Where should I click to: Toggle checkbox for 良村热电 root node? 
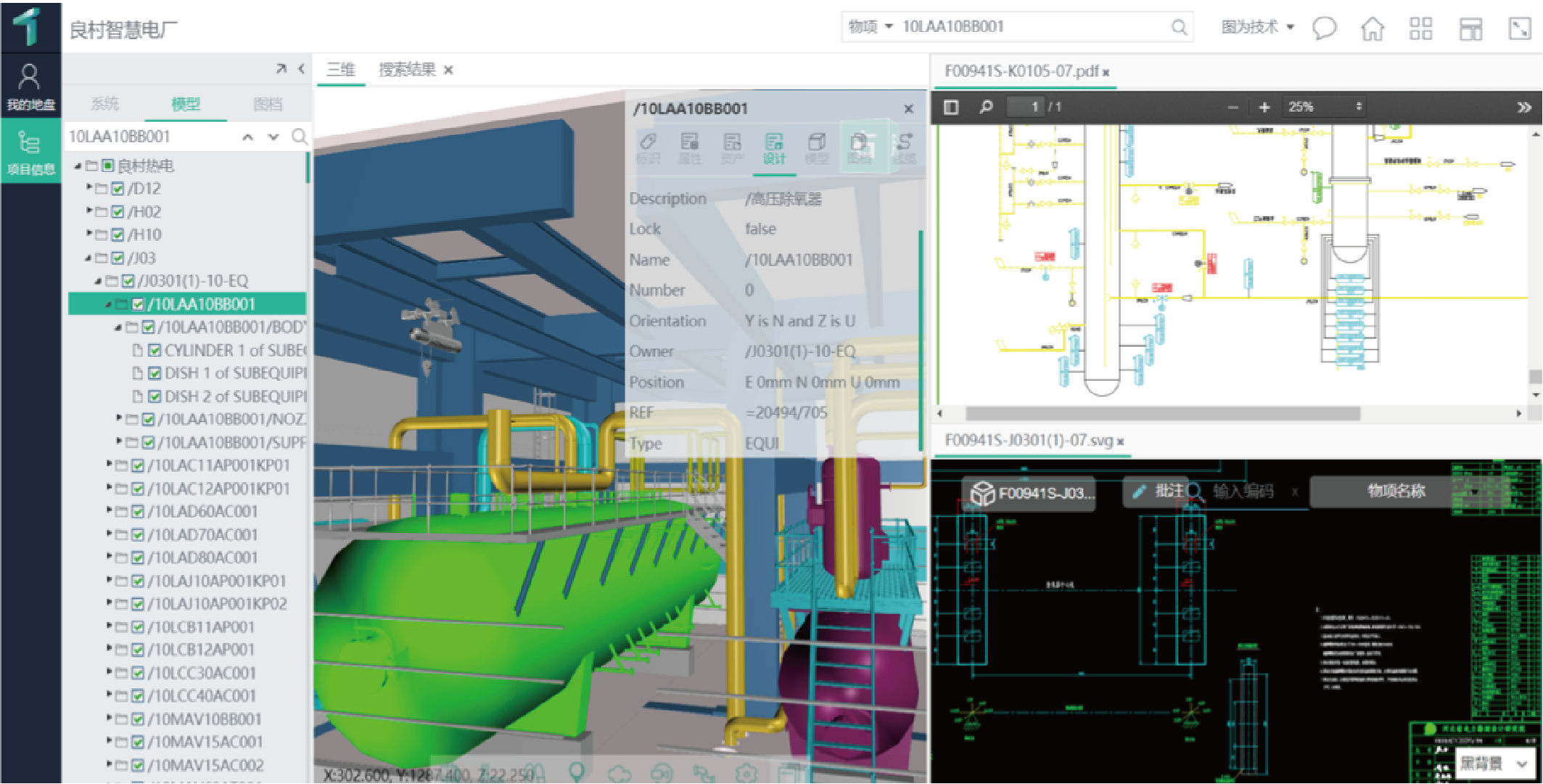(x=107, y=166)
